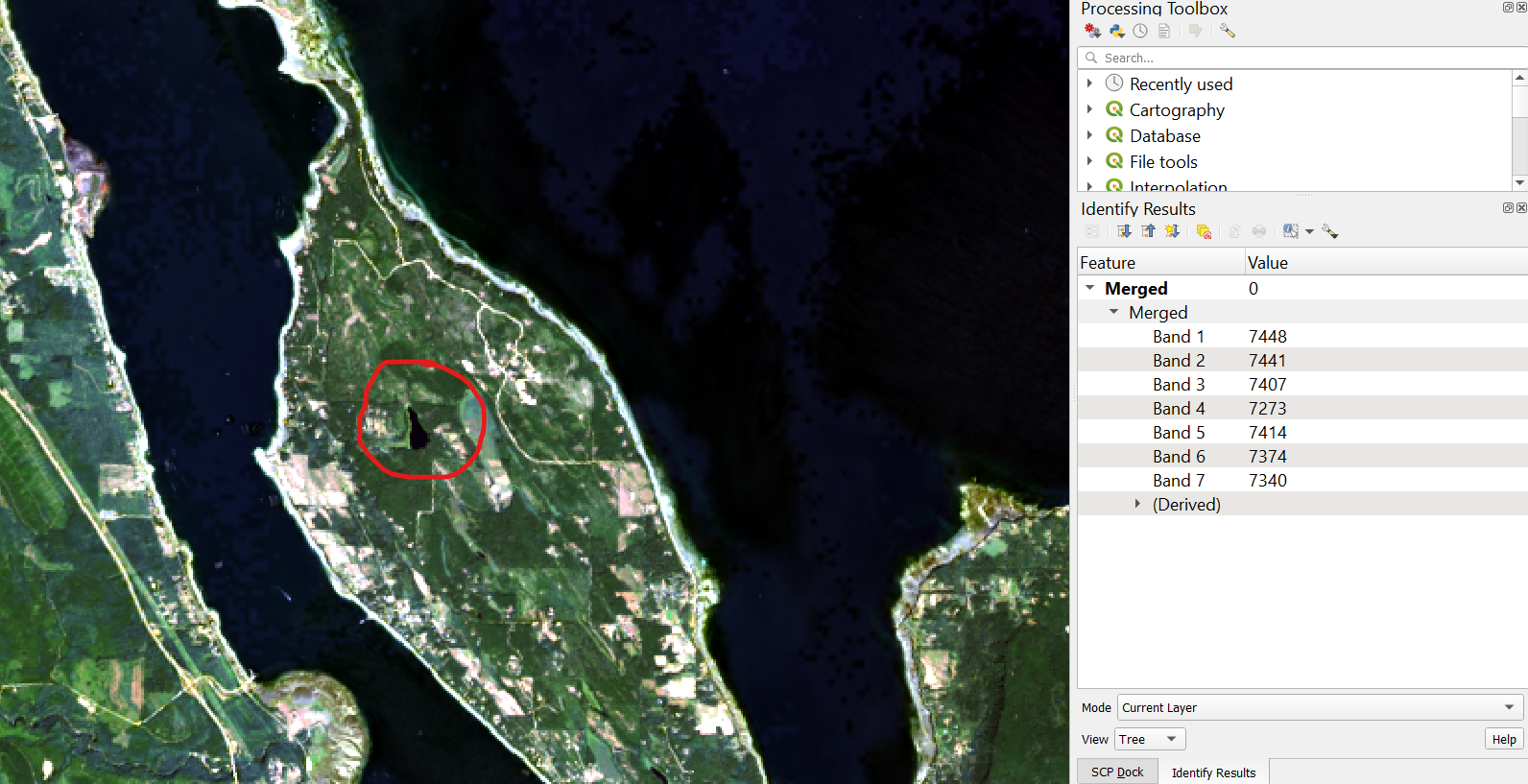Collapse nested Merged feature node
This screenshot has width=1528, height=784.
tap(1113, 312)
